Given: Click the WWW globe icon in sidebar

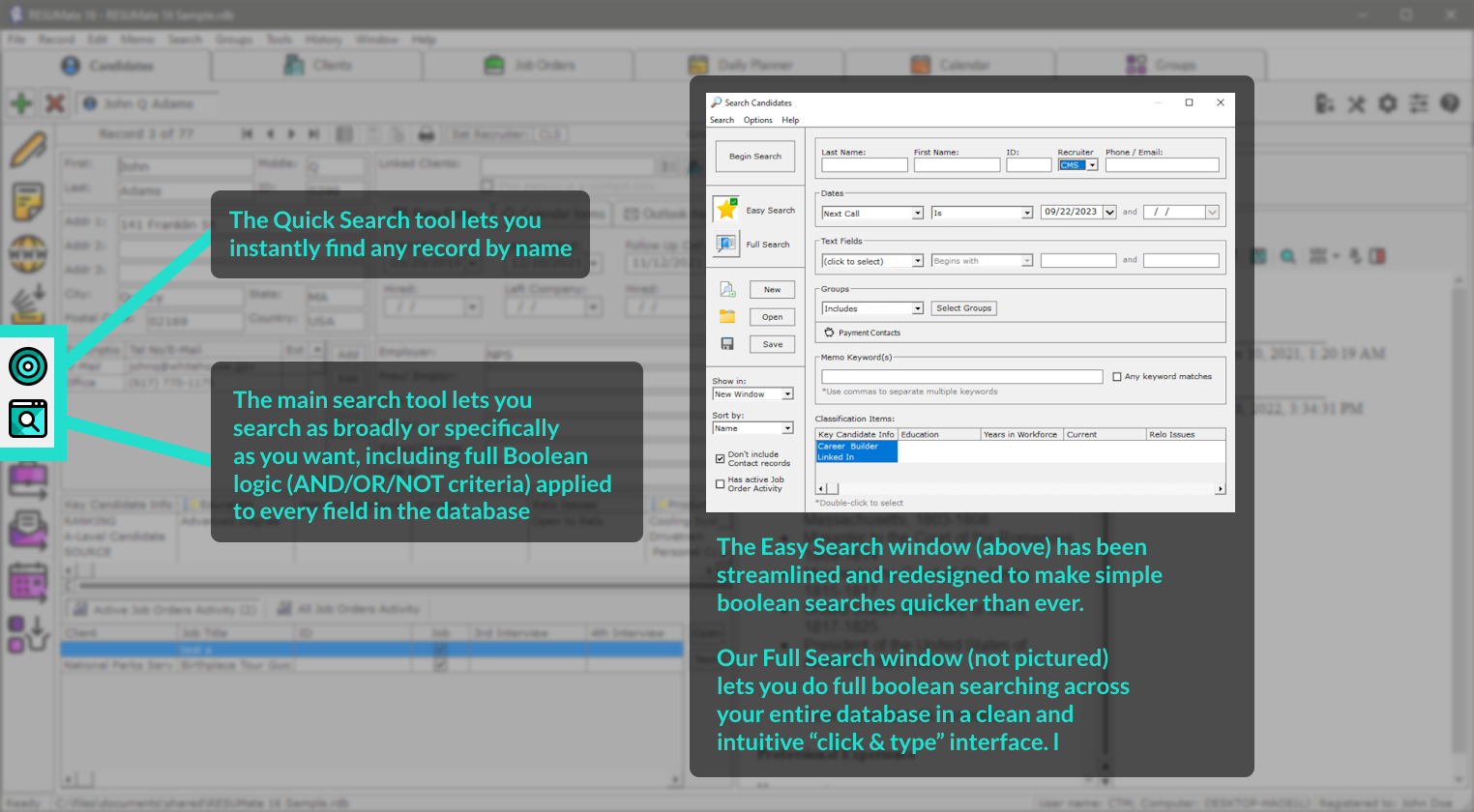Looking at the screenshot, I should 28,254.
